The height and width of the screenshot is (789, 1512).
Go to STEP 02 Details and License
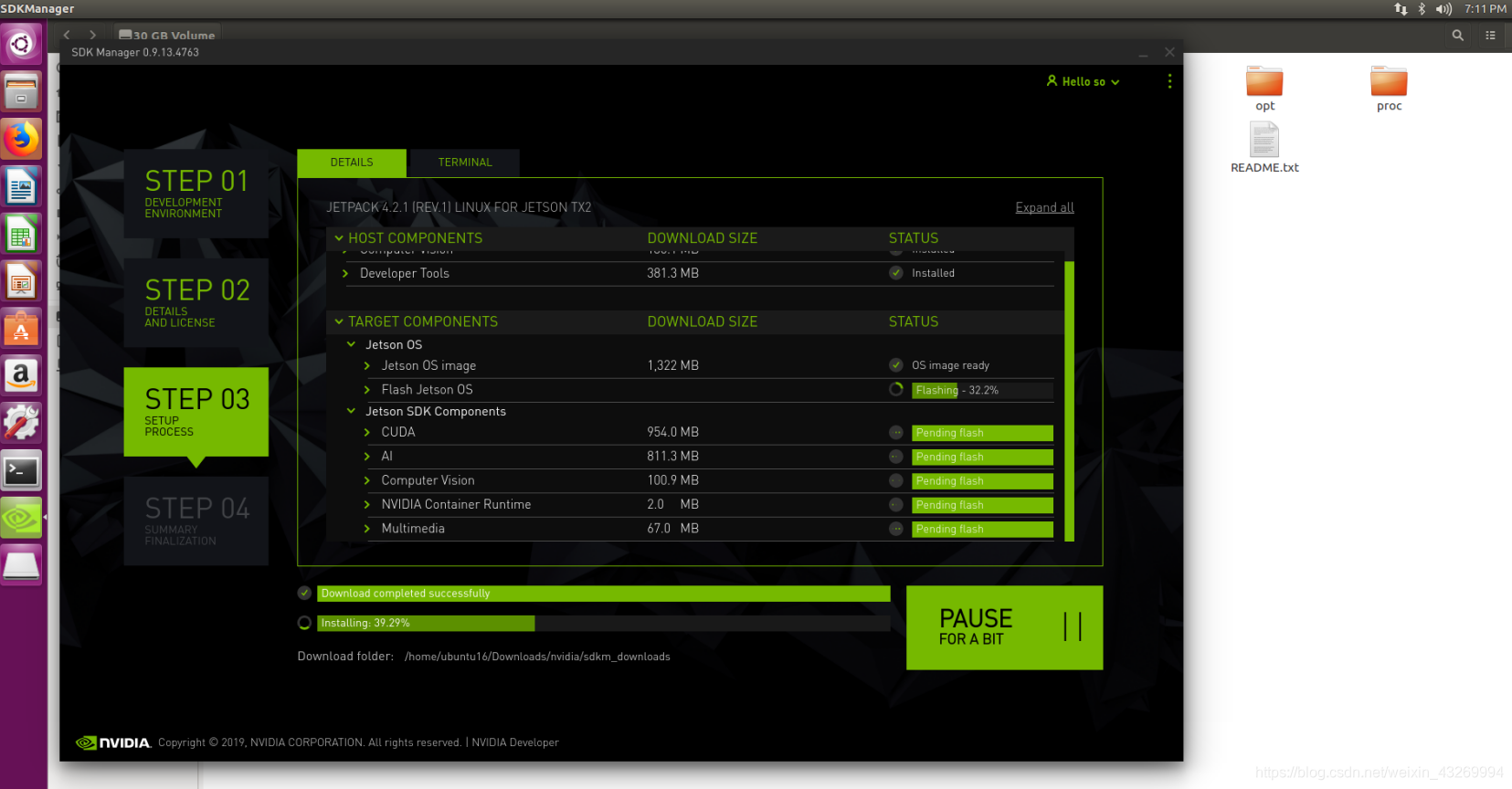196,302
